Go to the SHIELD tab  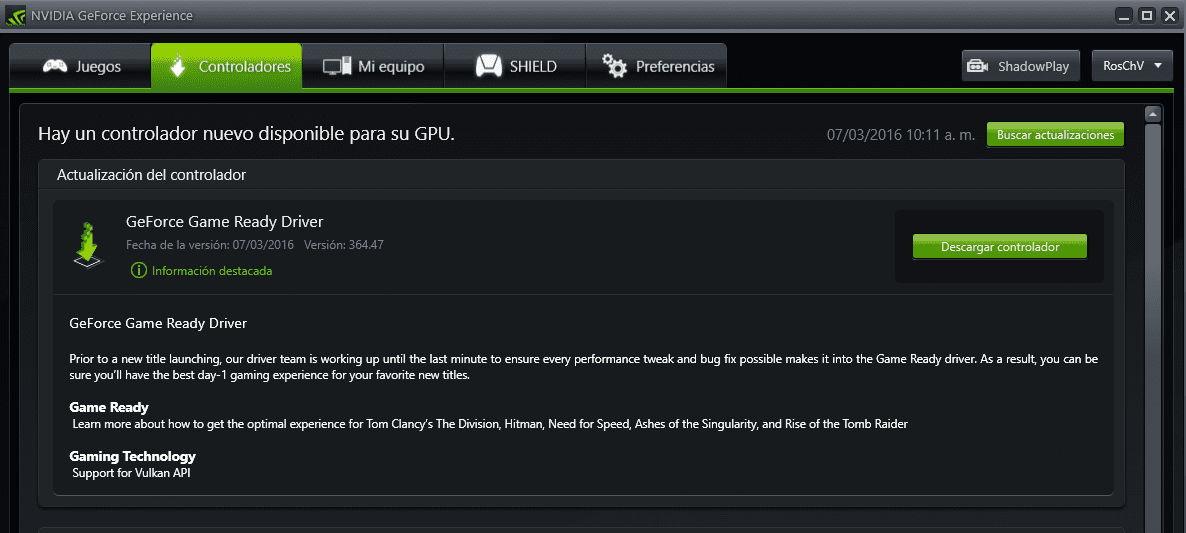point(514,67)
